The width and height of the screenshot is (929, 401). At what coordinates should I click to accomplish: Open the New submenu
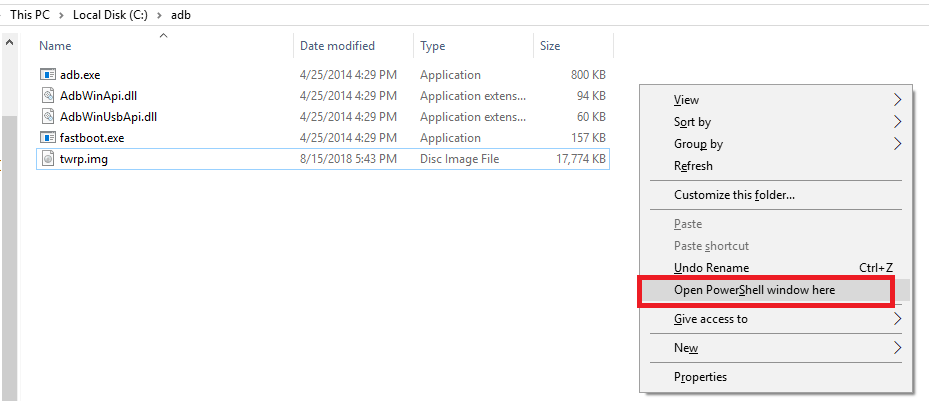(x=776, y=348)
